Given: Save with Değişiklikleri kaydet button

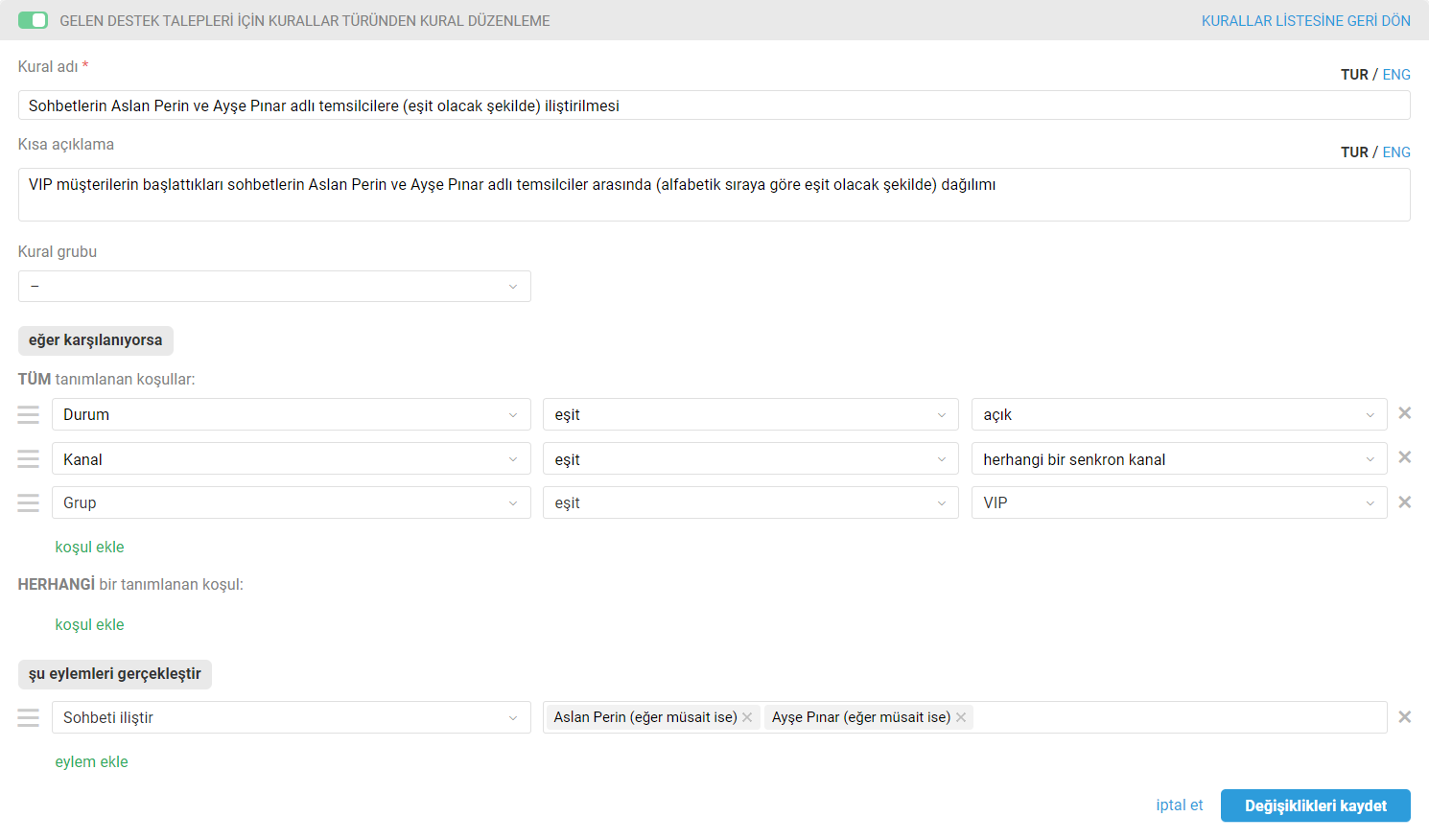Looking at the screenshot, I should pyautogui.click(x=1316, y=805).
